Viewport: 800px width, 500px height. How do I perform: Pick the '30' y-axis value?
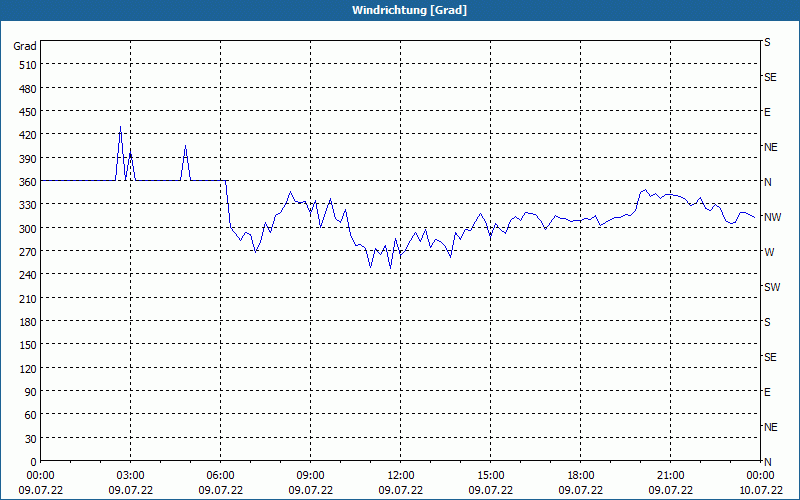31,439
